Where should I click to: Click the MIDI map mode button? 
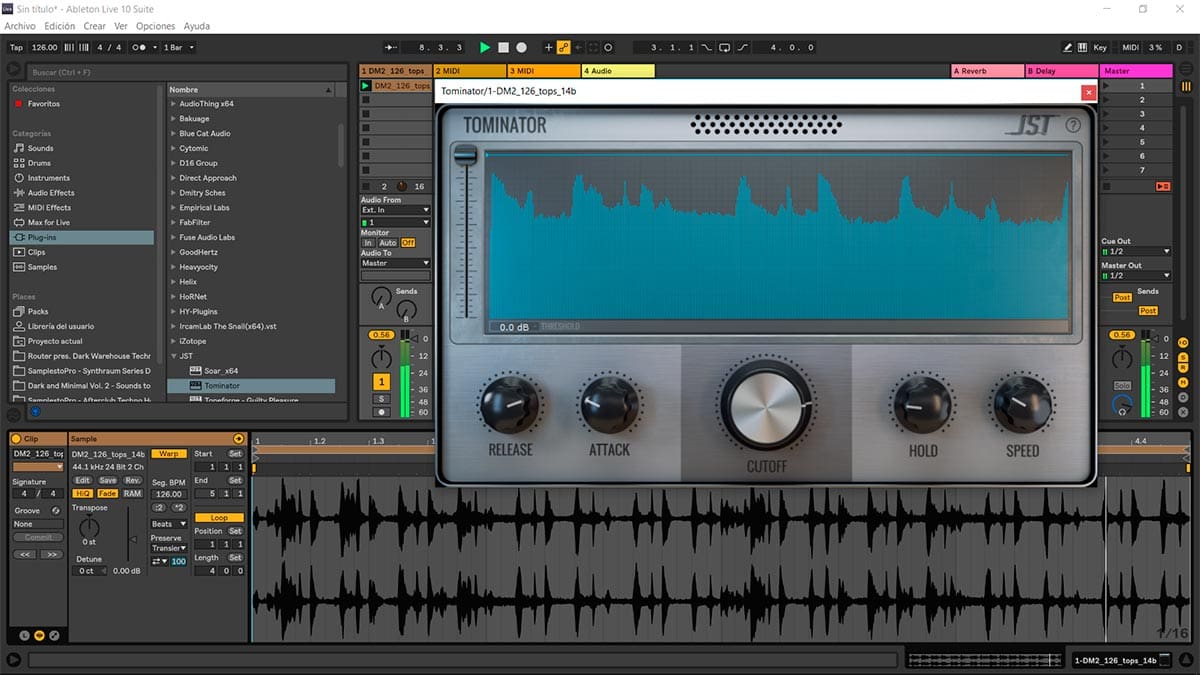coord(1130,47)
